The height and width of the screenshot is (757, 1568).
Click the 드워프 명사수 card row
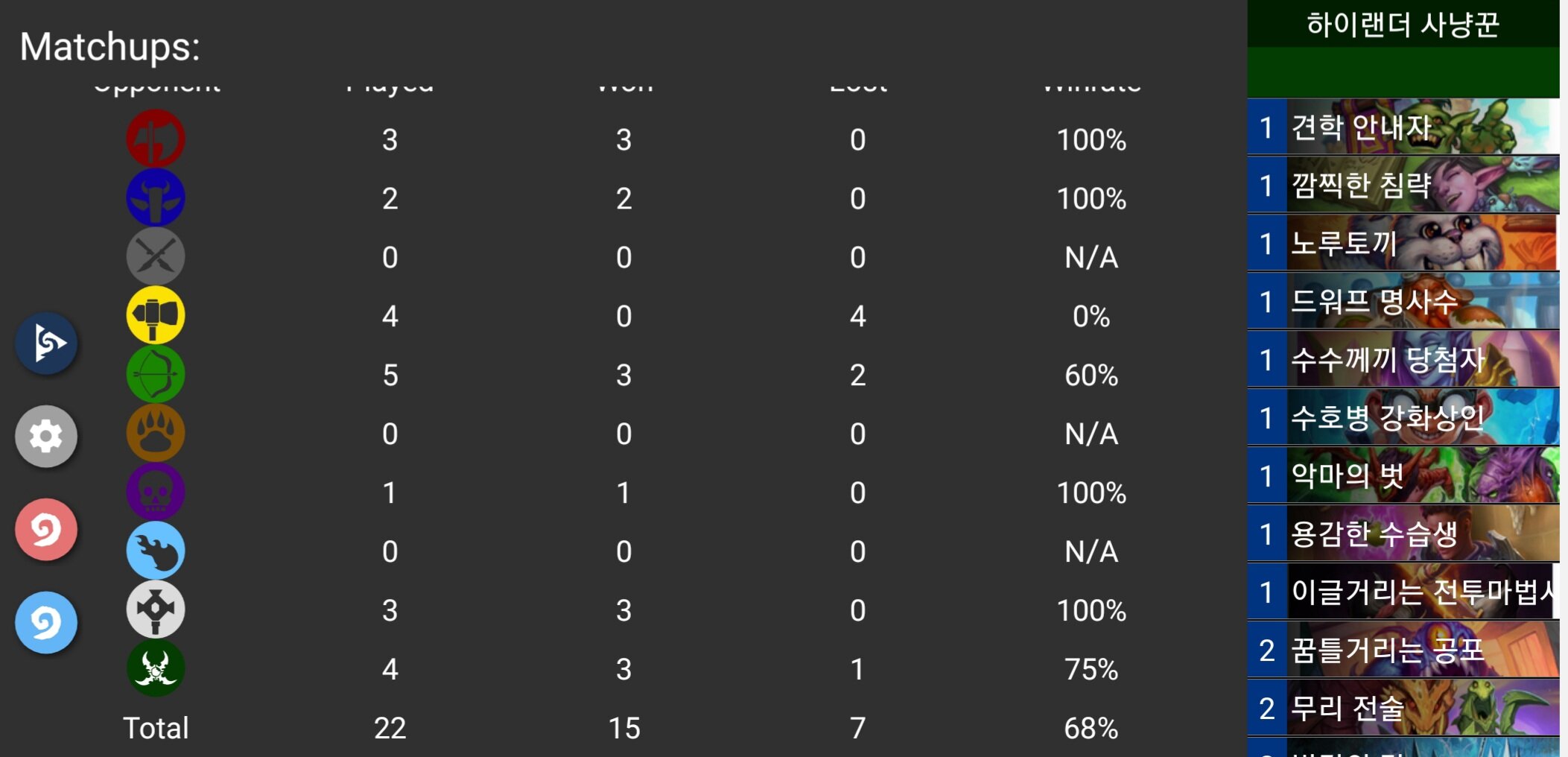(x=1403, y=301)
